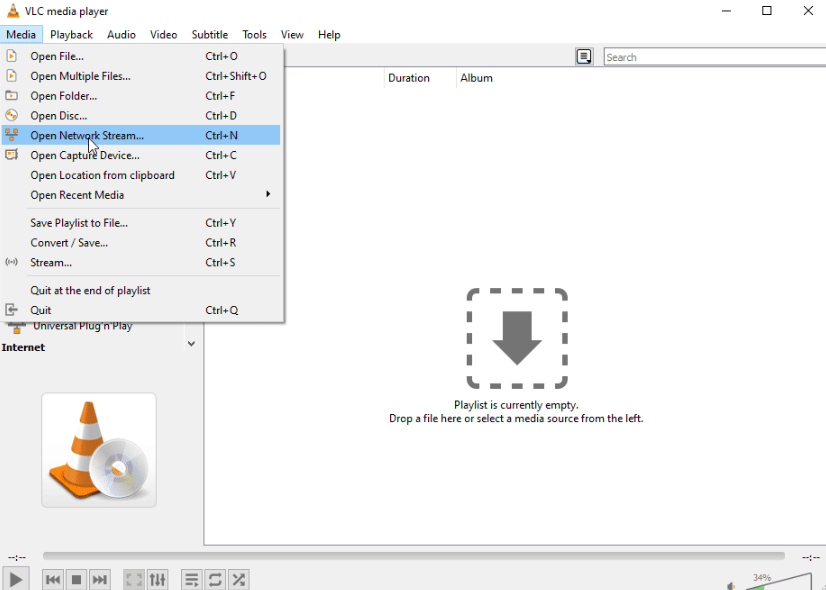This screenshot has width=826, height=590.
Task: Click the playlist view mode icon
Action: pyautogui.click(x=584, y=56)
